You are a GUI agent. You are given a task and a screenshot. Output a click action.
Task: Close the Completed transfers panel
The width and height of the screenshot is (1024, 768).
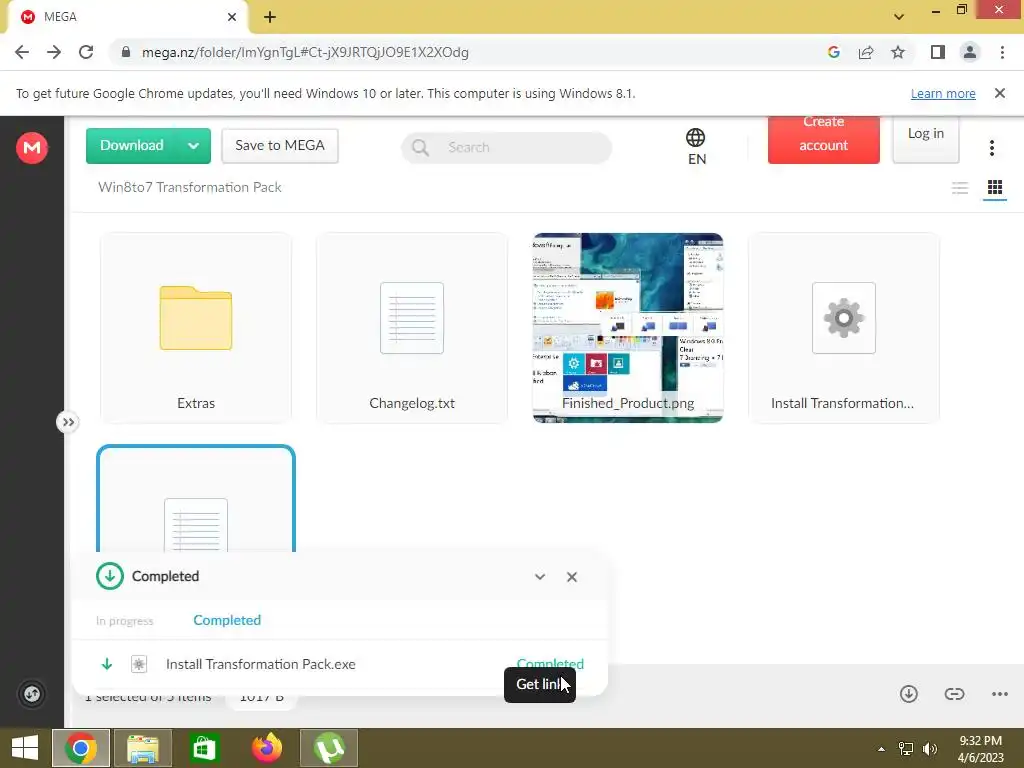coord(572,577)
